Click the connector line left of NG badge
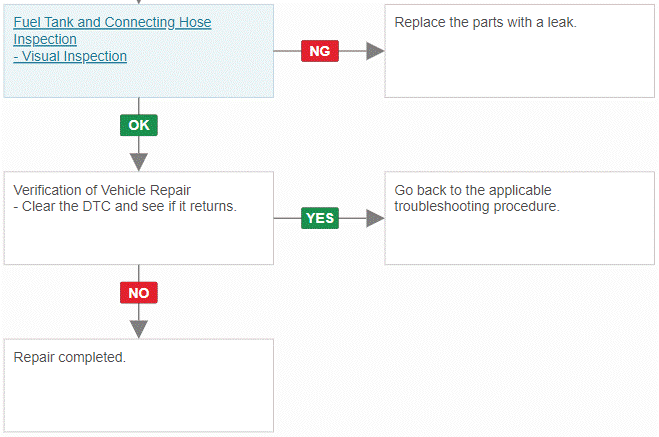The height and width of the screenshot is (437, 659). tap(287, 51)
